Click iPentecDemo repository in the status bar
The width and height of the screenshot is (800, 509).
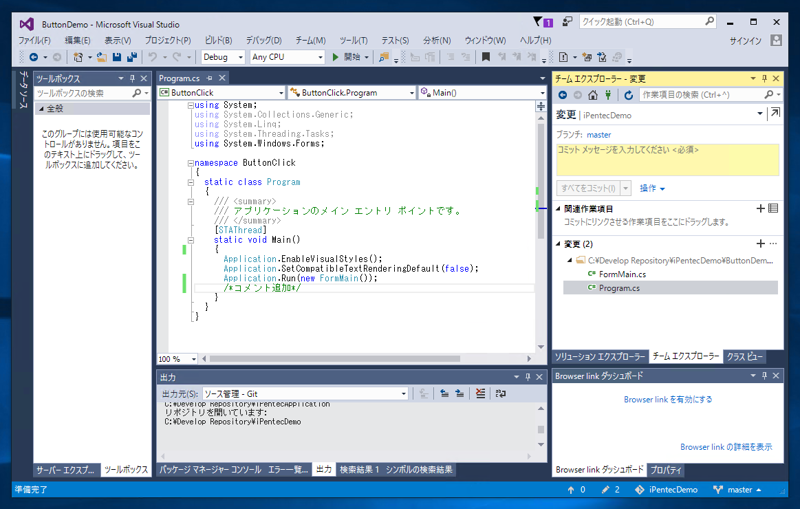click(666, 490)
